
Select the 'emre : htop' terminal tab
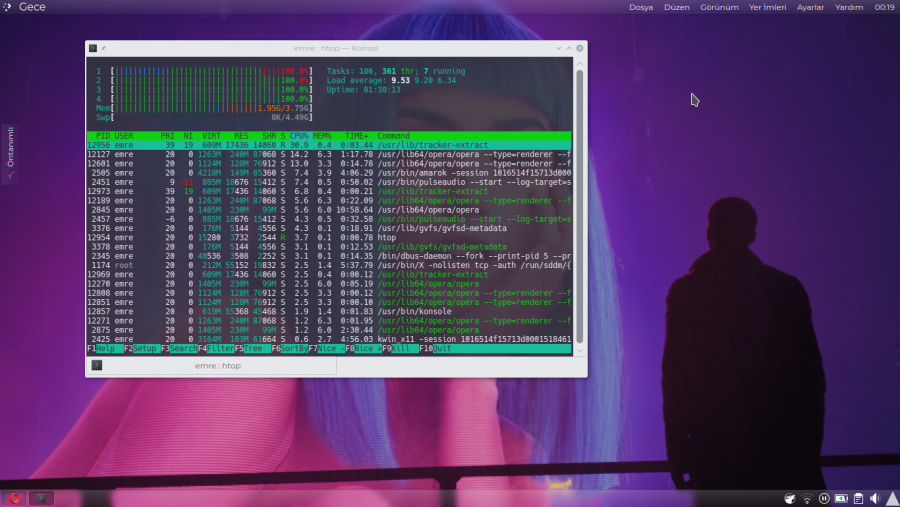pyautogui.click(x=218, y=366)
